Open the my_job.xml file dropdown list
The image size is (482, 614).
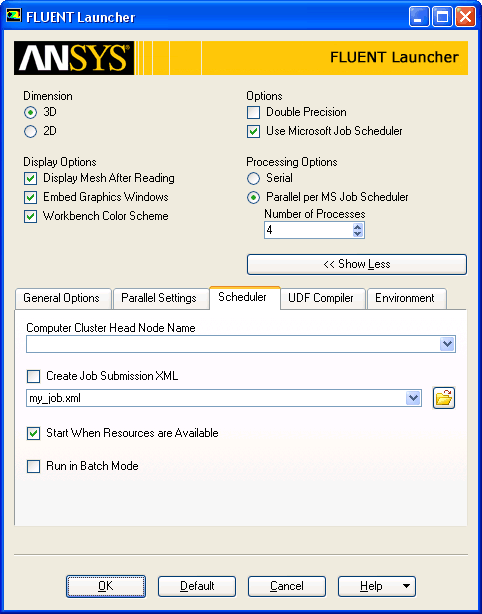pos(413,398)
